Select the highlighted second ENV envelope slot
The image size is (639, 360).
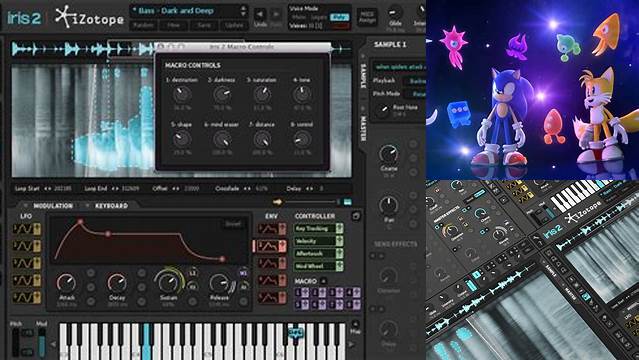click(x=271, y=246)
